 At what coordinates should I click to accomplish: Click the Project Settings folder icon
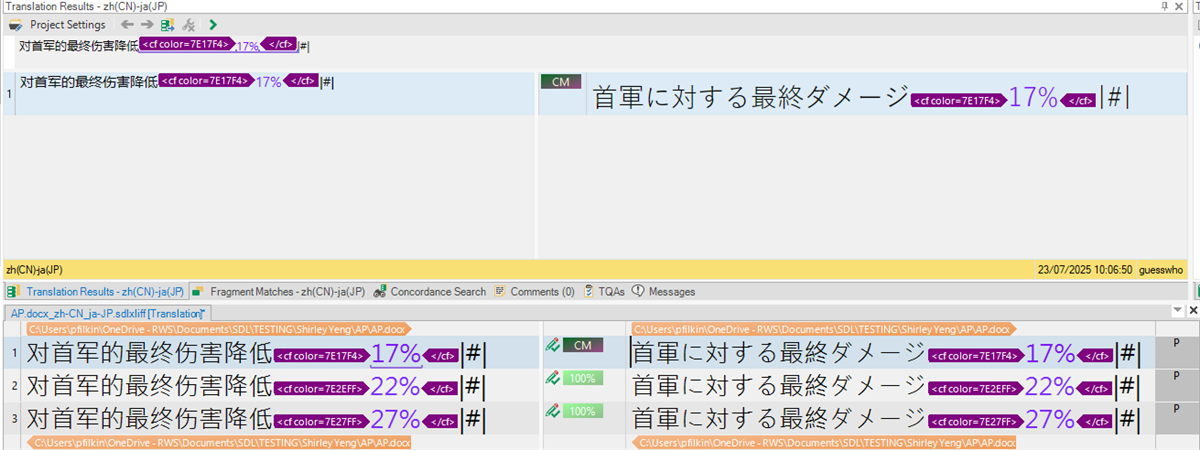point(16,25)
